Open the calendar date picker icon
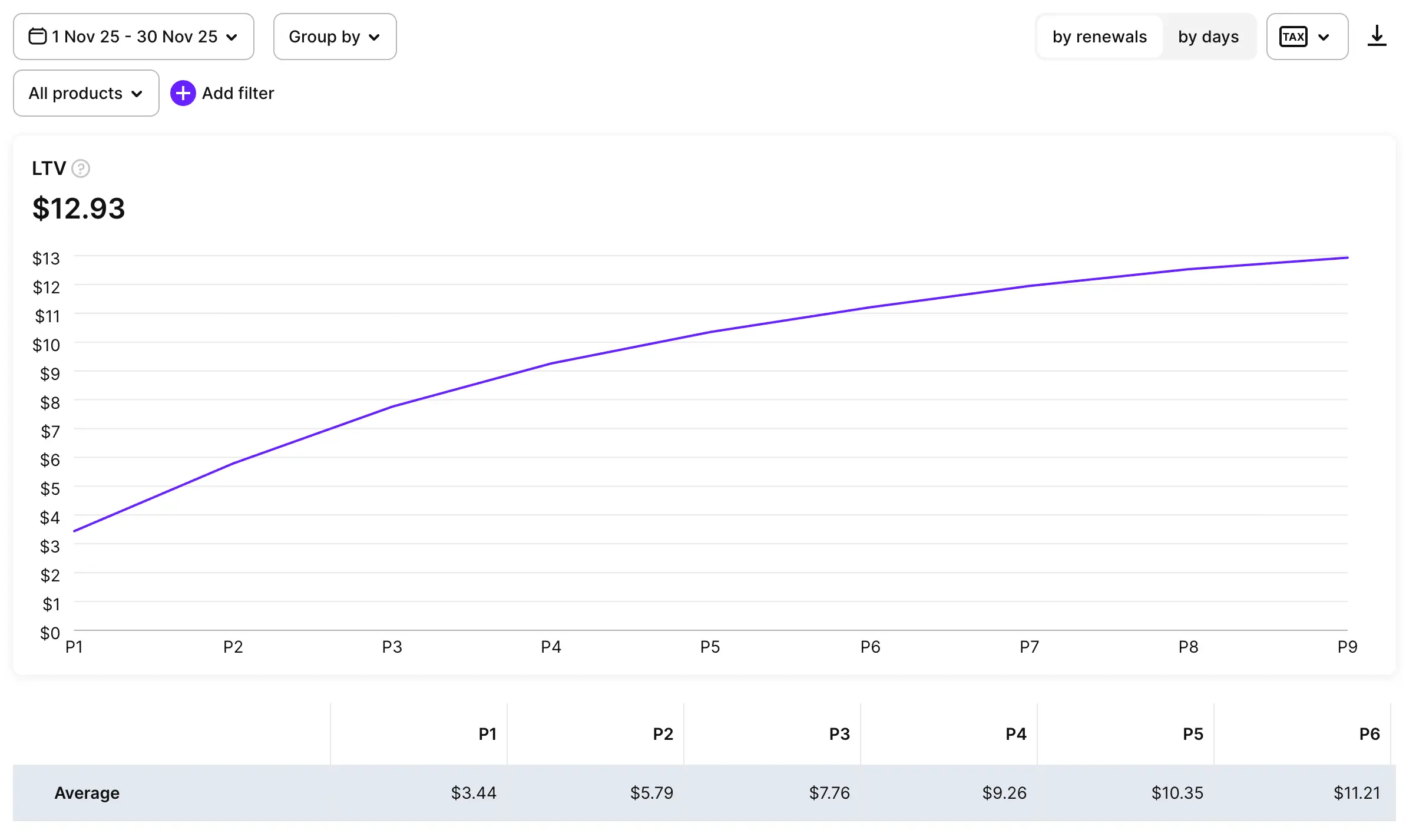The height and width of the screenshot is (840, 1416). point(37,37)
